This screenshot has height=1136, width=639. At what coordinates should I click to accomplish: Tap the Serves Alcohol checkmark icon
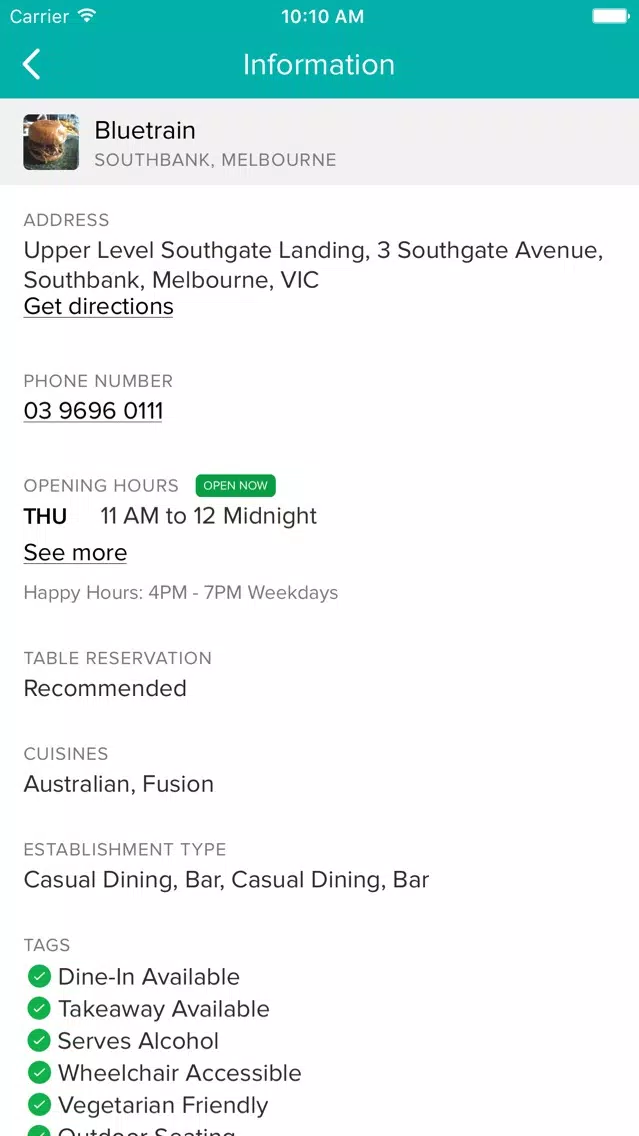[x=38, y=1040]
